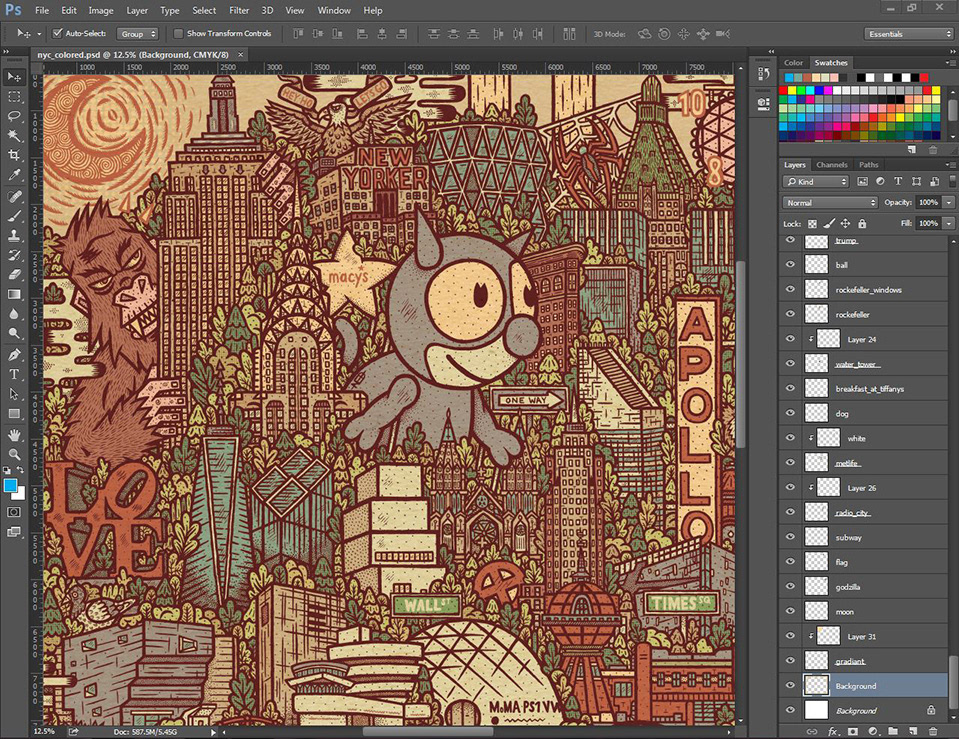Select the Move tool
Screen dimensions: 959x739
coord(13,77)
